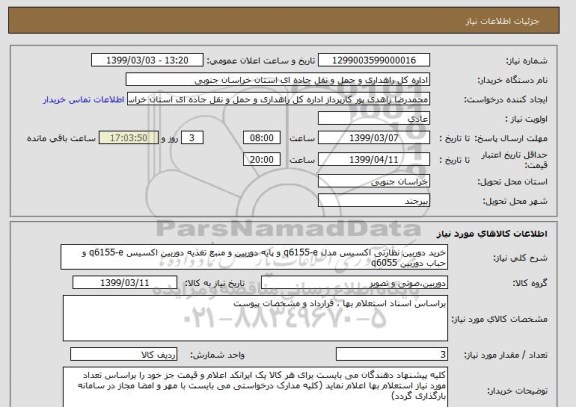The height and width of the screenshot is (407, 576).
Task: Click the goods group field دوربین،صوتی و تصویر
Action: (x=354, y=283)
